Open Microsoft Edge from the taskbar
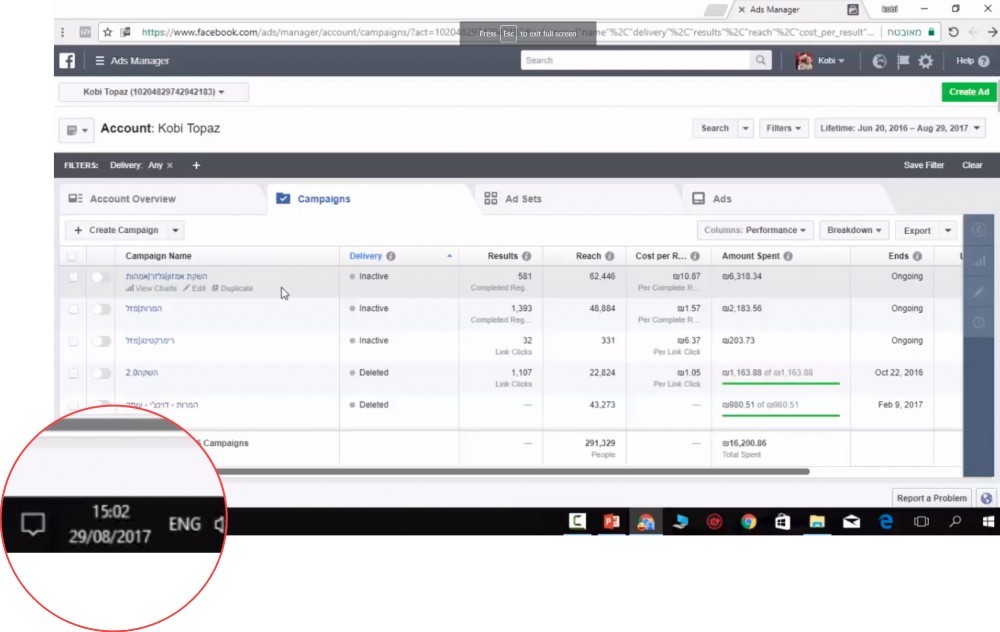The image size is (1000, 632). (x=886, y=522)
